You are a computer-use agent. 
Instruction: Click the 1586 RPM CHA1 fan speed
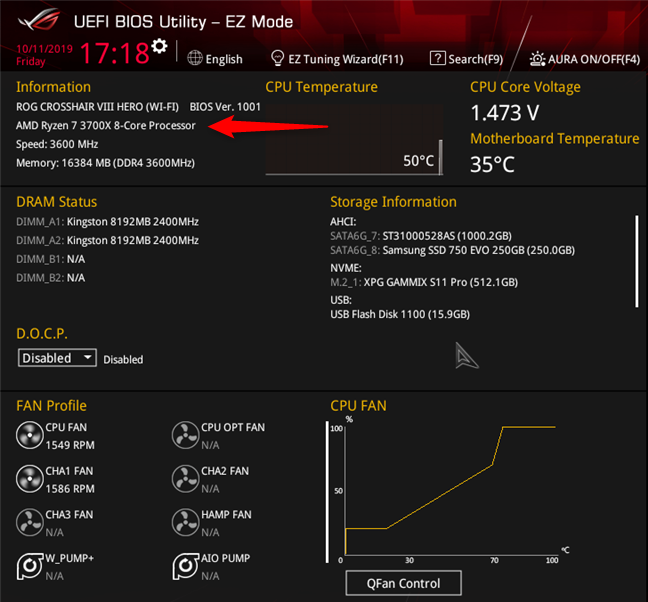[70, 489]
